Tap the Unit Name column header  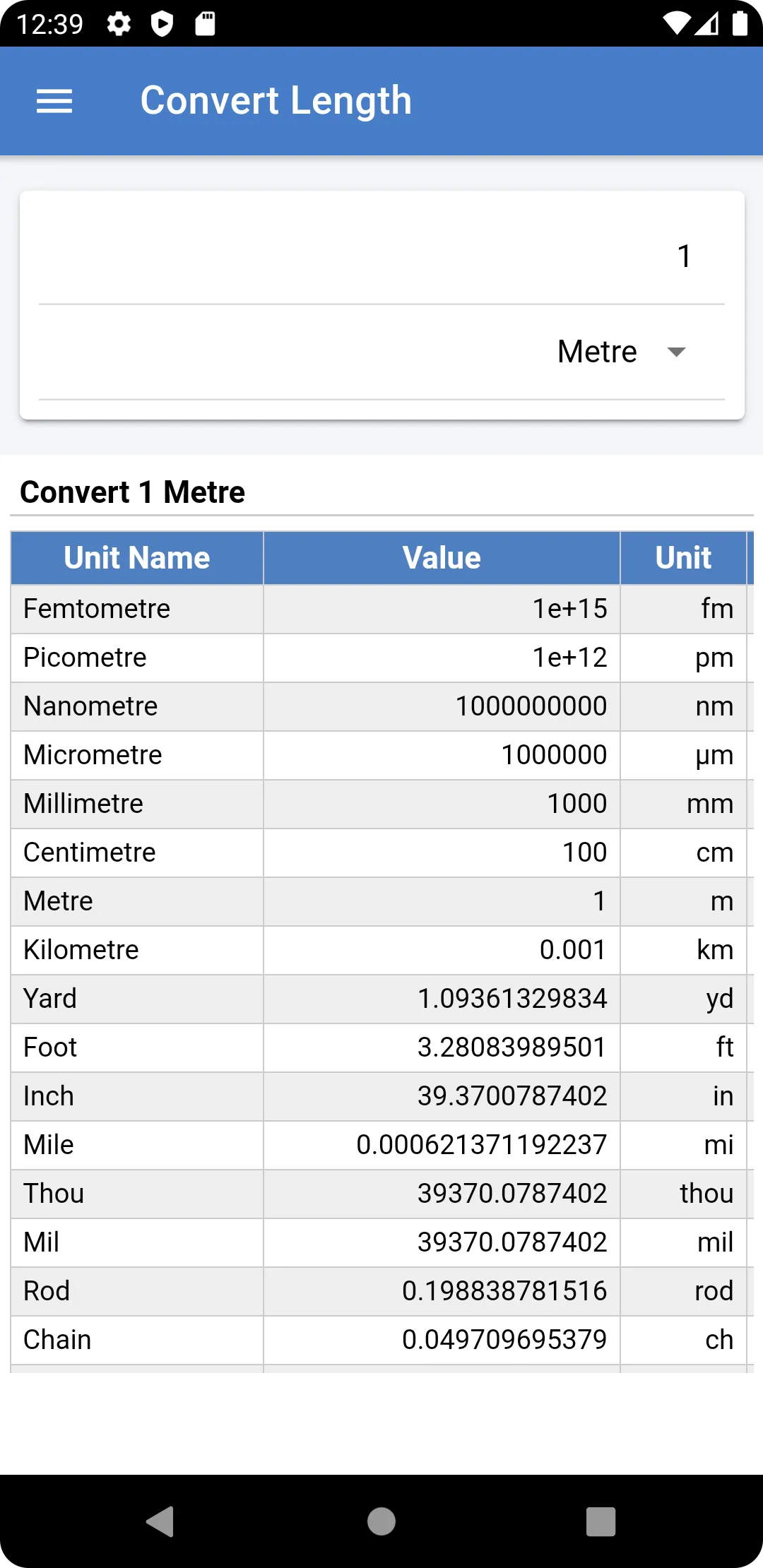(137, 558)
